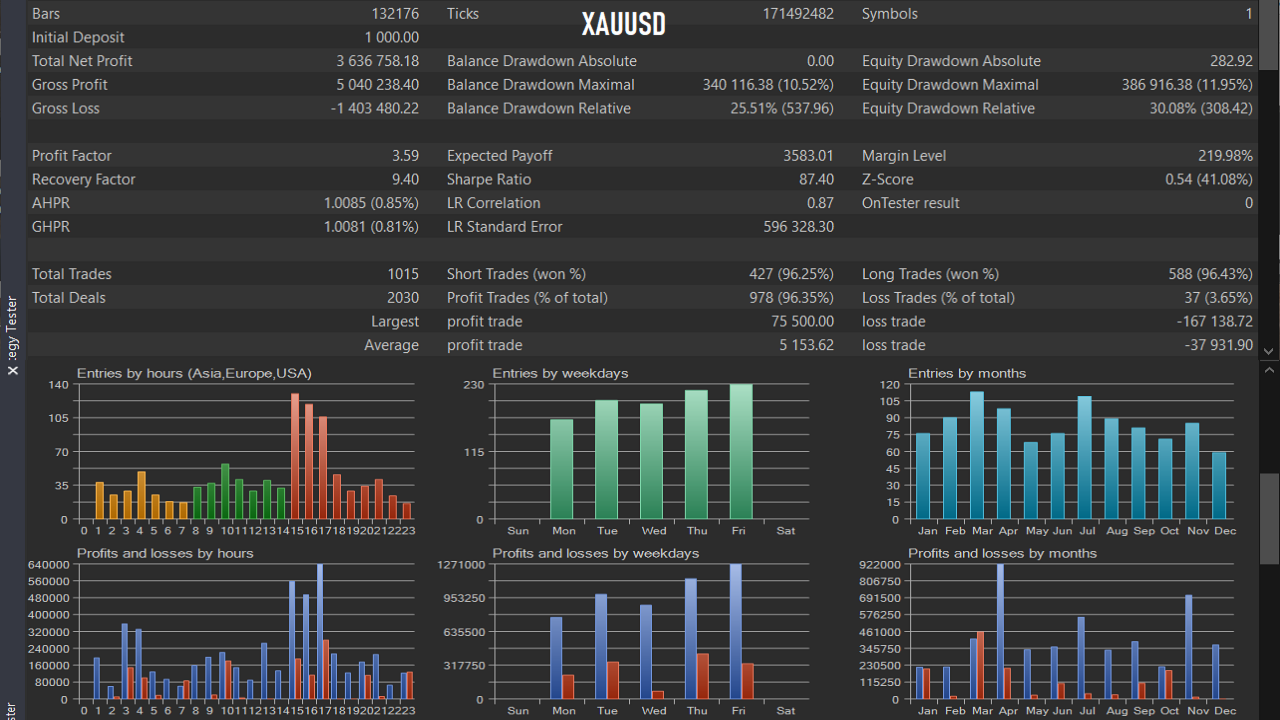Click the report scroll down chevron

pyautogui.click(x=1269, y=351)
